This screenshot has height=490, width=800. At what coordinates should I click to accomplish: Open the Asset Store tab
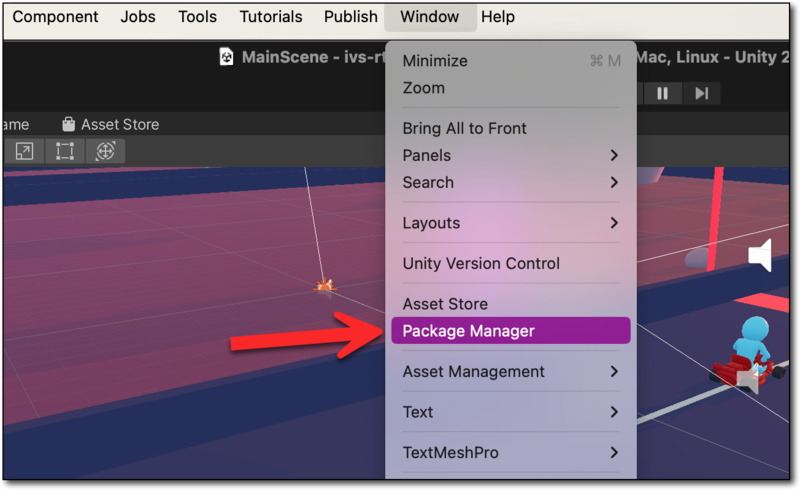(119, 125)
